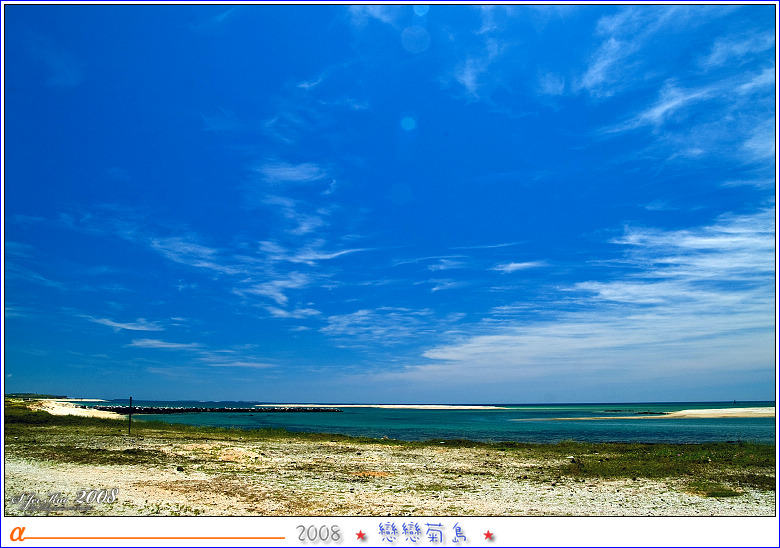Click the cloud bank above right horizon
Viewport: 780px width, 548px height.
click(x=640, y=320)
